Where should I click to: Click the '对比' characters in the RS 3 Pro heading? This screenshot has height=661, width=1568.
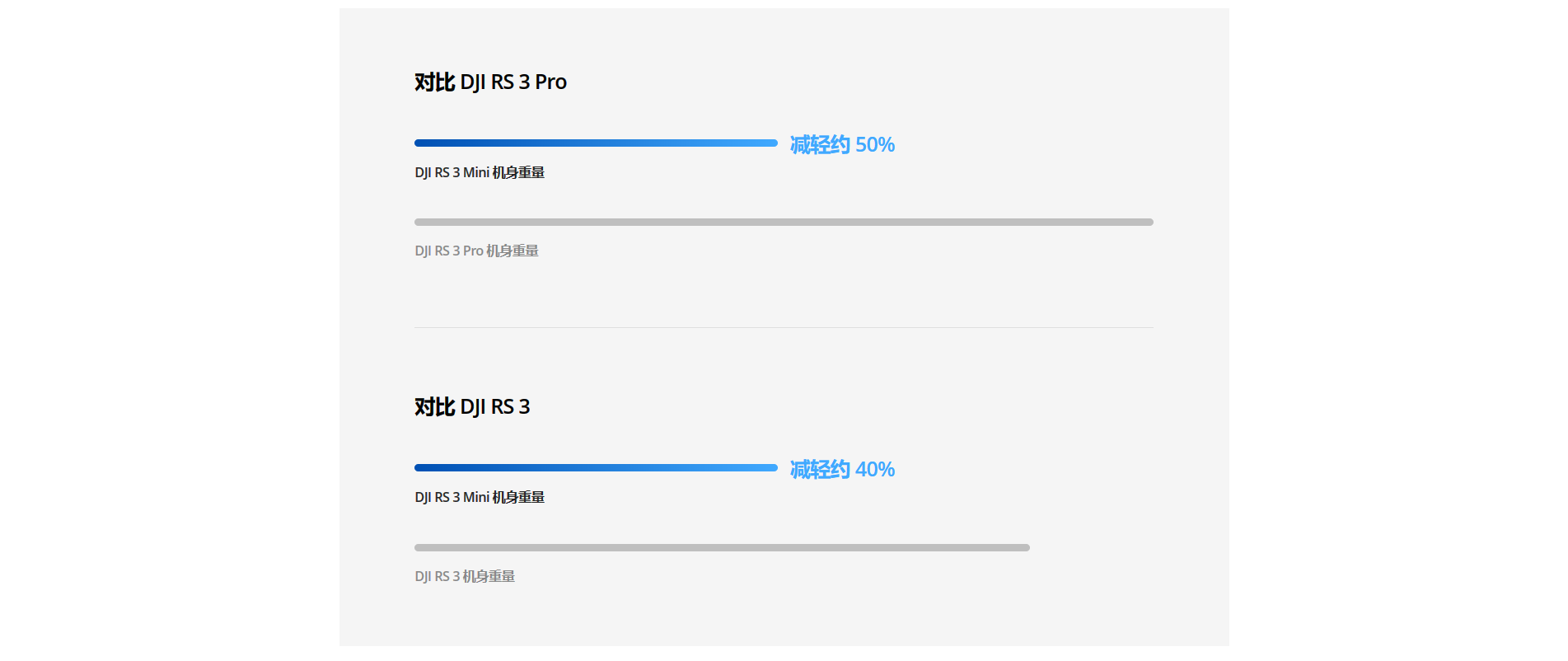(x=434, y=82)
